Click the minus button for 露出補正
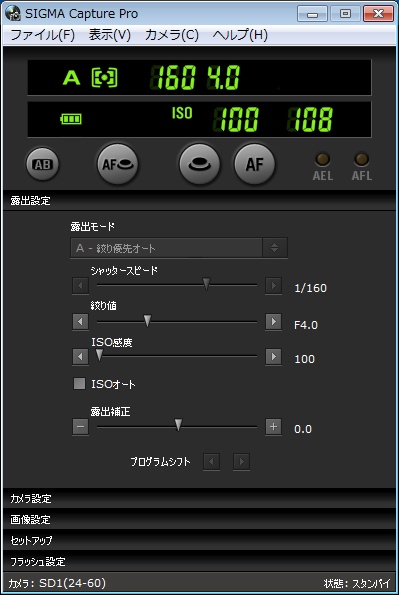 (80, 427)
